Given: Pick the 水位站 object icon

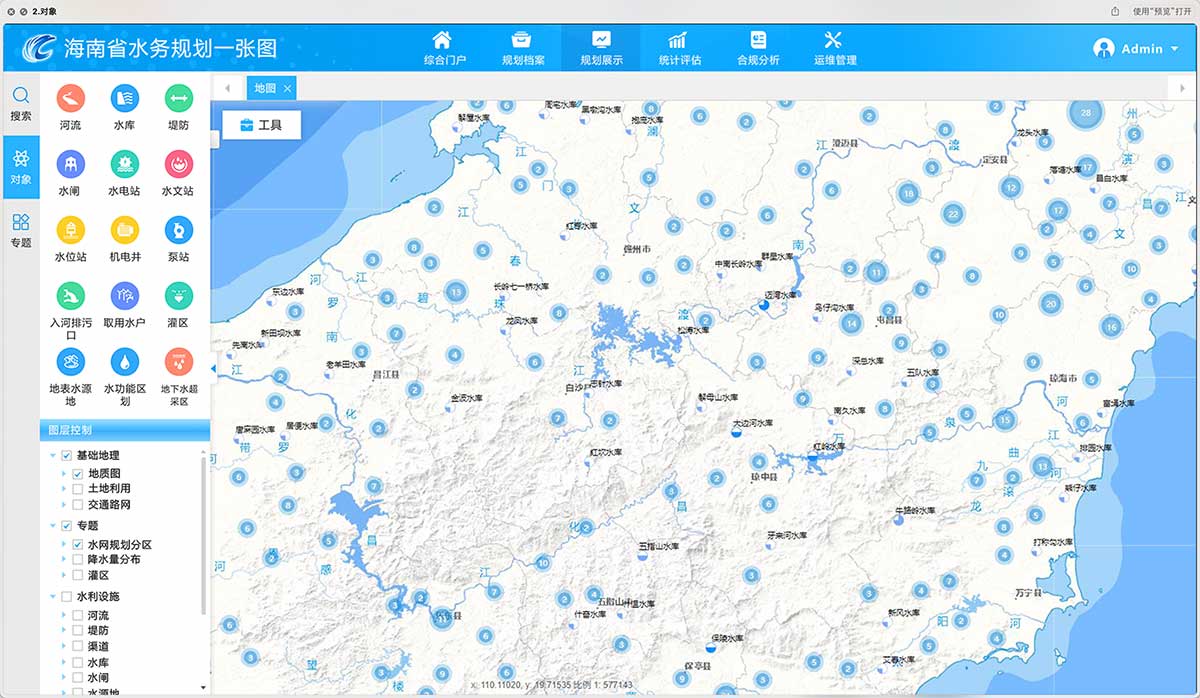Looking at the screenshot, I should [x=70, y=229].
